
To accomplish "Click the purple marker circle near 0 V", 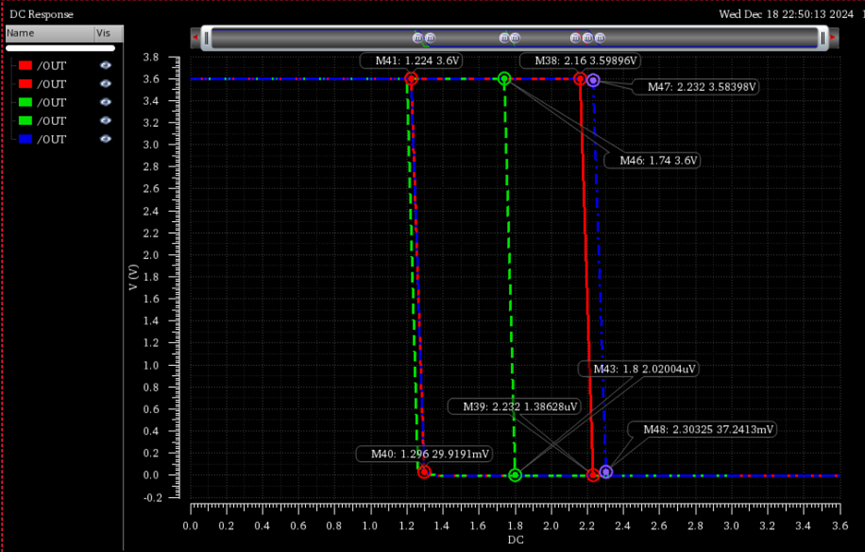I will click(x=606, y=472).
